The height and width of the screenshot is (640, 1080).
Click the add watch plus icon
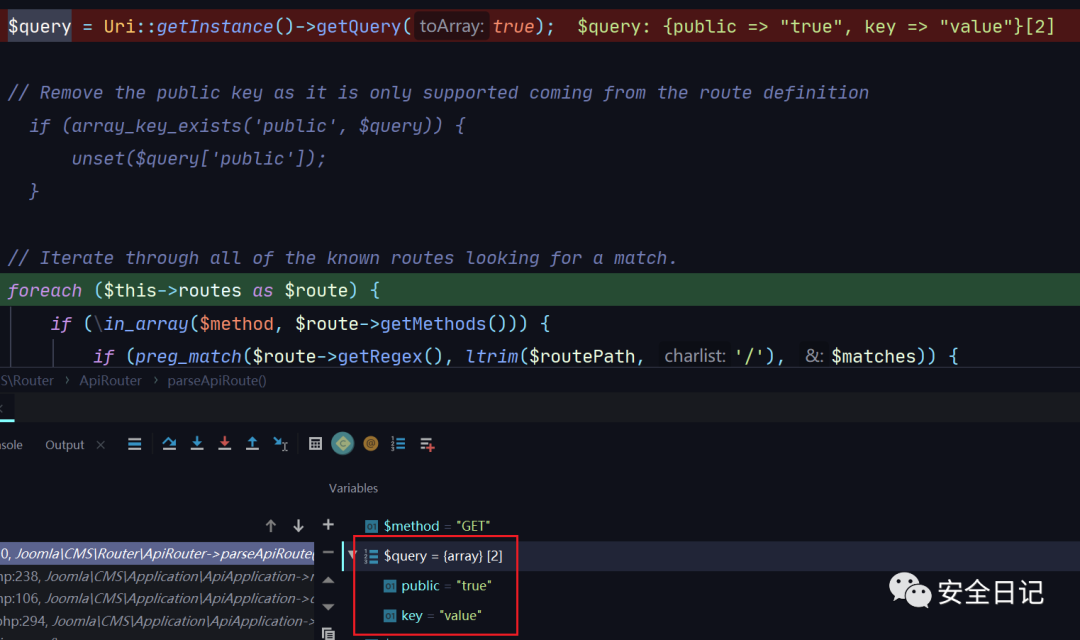pyautogui.click(x=328, y=525)
